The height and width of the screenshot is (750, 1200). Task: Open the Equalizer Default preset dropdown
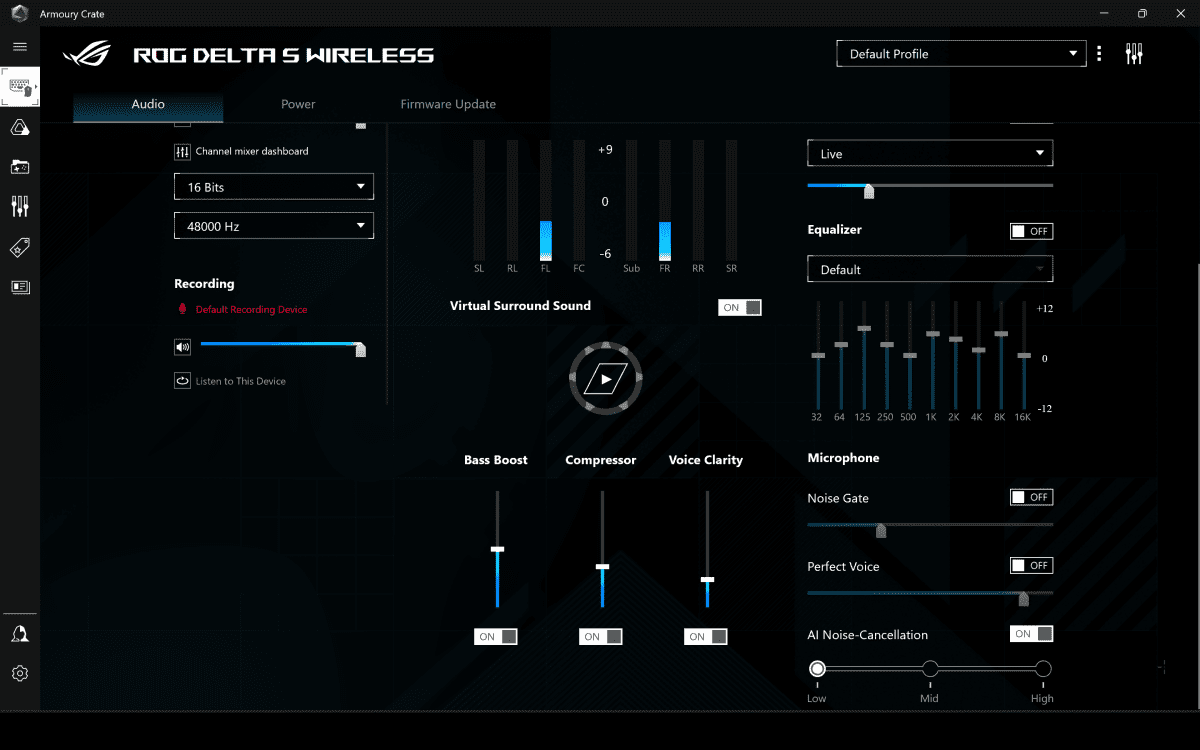(x=930, y=269)
